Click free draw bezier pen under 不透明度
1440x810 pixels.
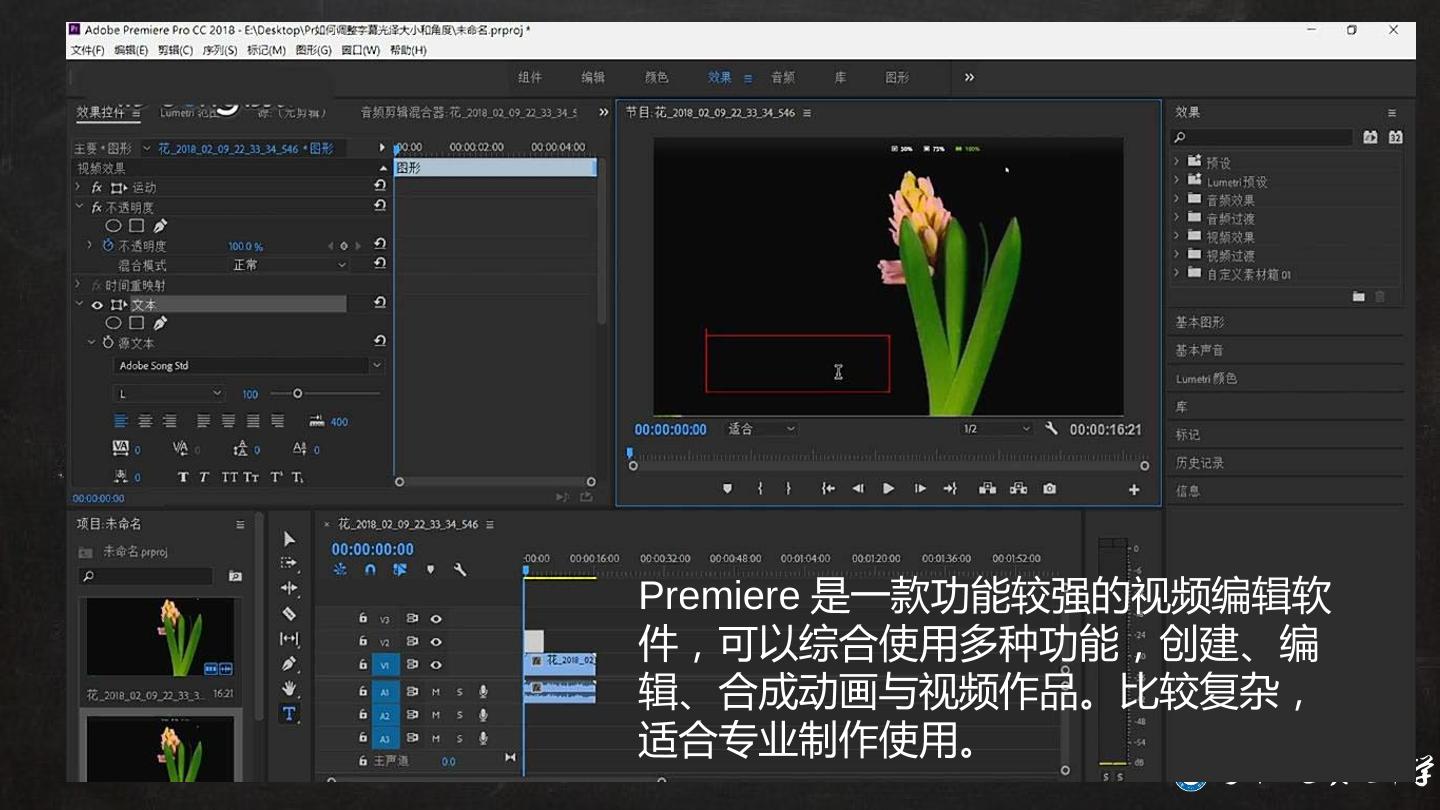(x=160, y=226)
